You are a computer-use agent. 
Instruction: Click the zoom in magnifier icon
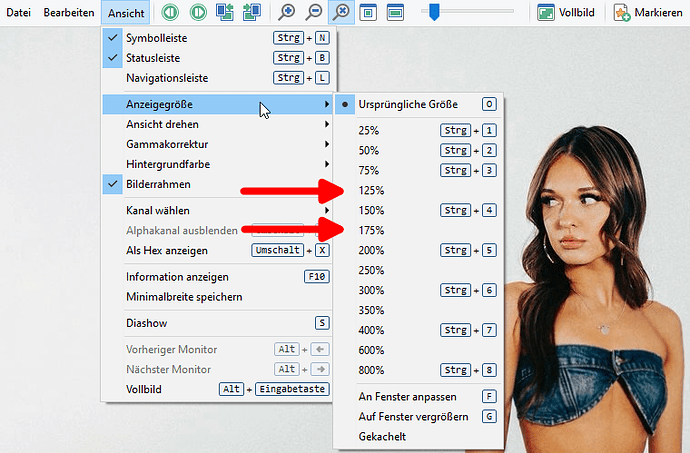(286, 12)
